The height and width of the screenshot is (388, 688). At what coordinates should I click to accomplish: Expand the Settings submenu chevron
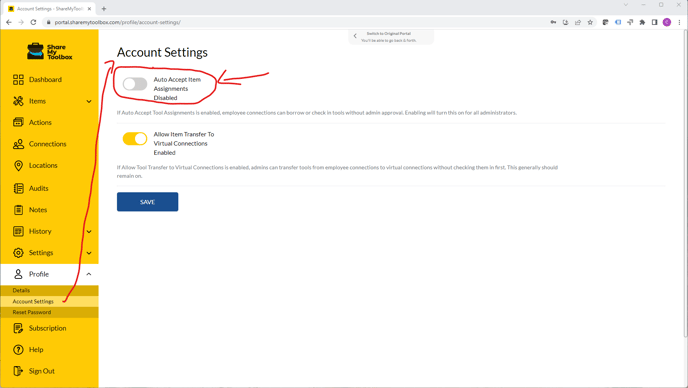tap(89, 253)
